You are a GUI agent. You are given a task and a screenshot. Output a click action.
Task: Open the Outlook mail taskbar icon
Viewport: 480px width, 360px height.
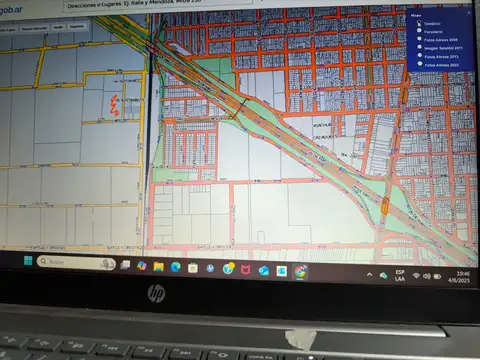click(x=264, y=270)
